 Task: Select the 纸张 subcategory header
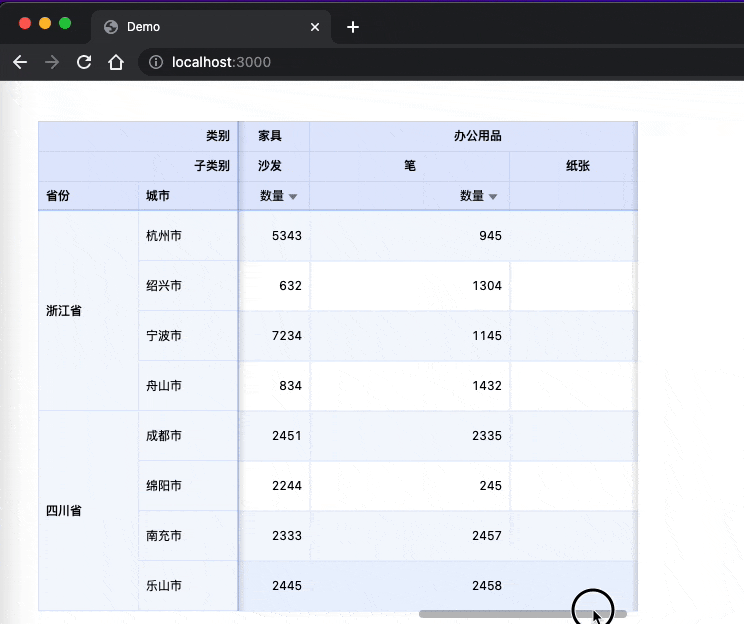click(573, 166)
